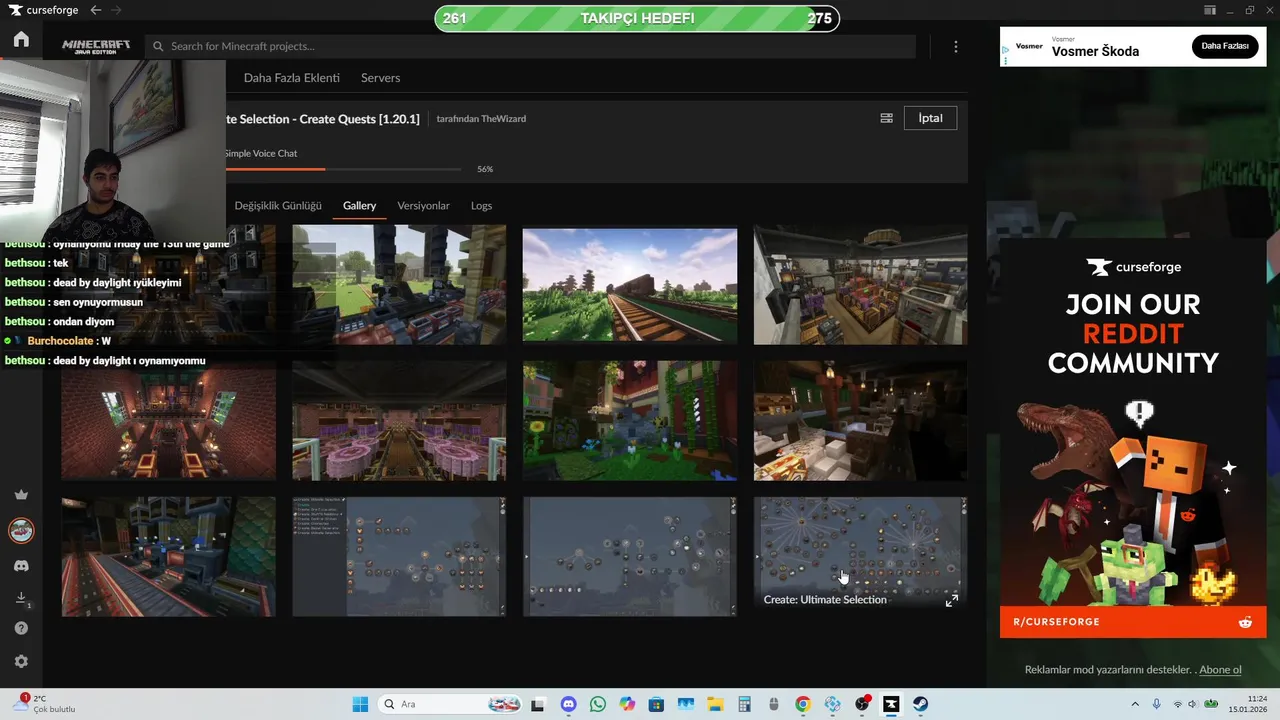Cancel the install with İptal button

930,118
